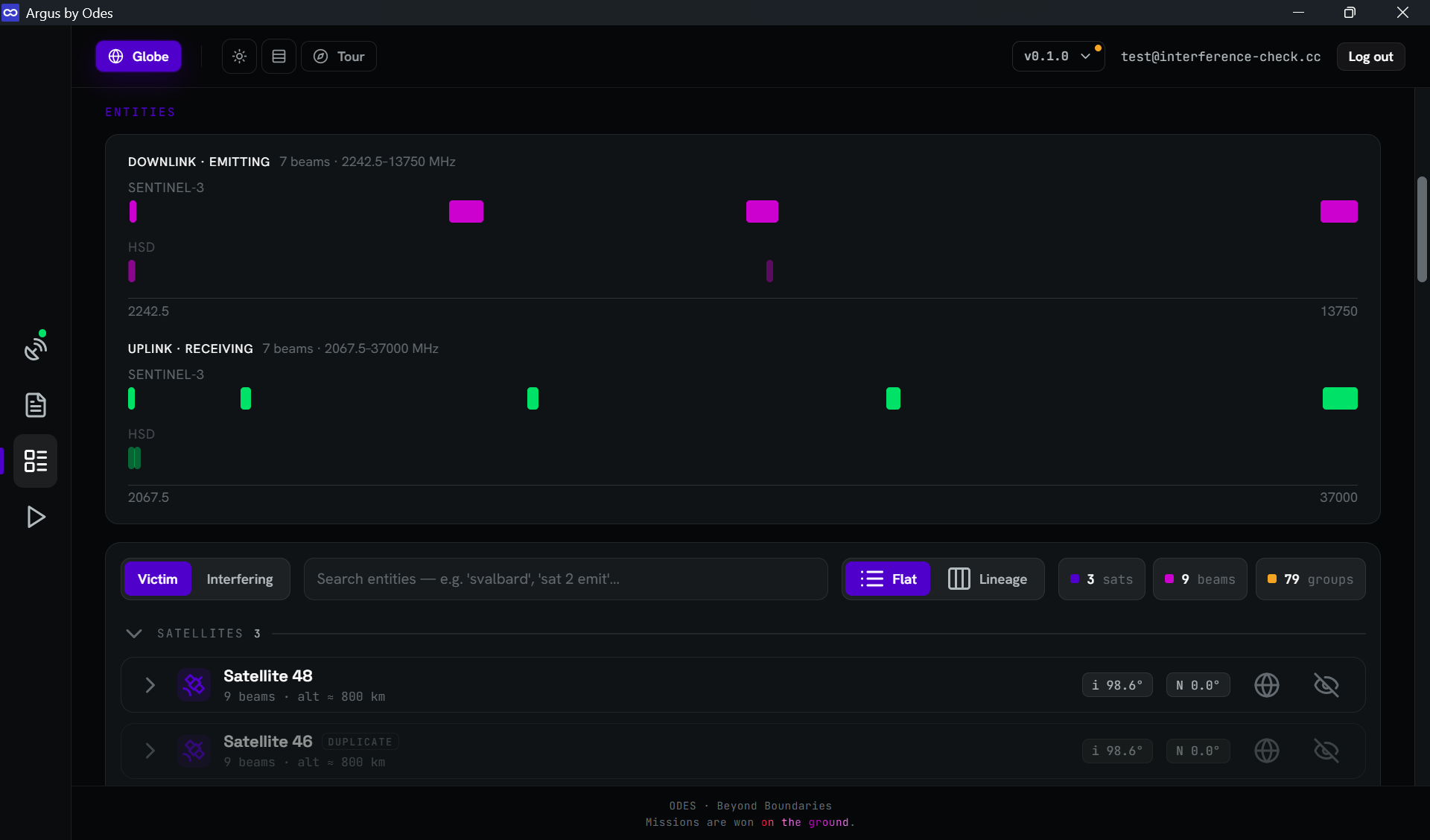Click the Log out button
Screen dimensions: 1430x840
click(1370, 57)
